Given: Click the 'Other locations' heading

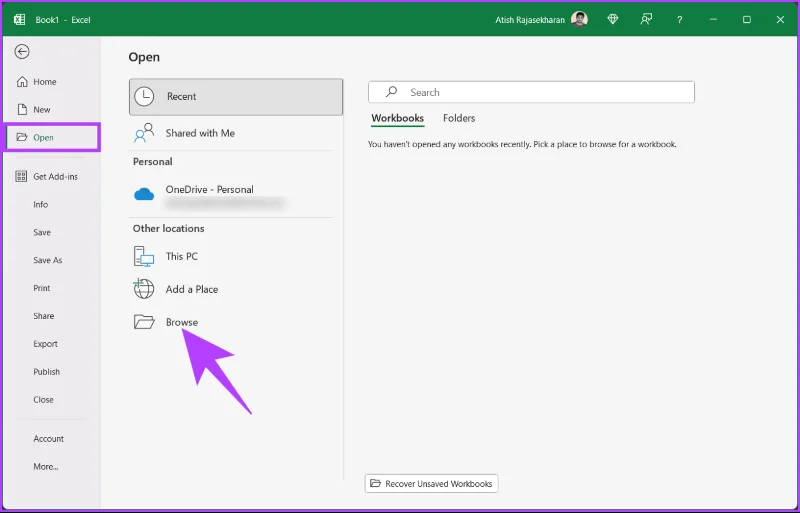Looking at the screenshot, I should coord(168,229).
